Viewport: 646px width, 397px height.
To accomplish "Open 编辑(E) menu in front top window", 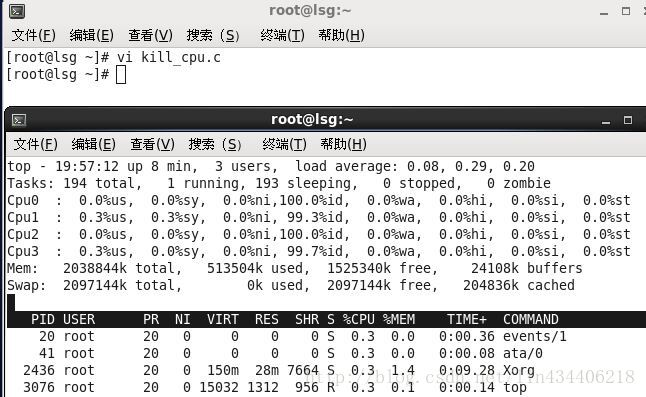I will pos(94,145).
